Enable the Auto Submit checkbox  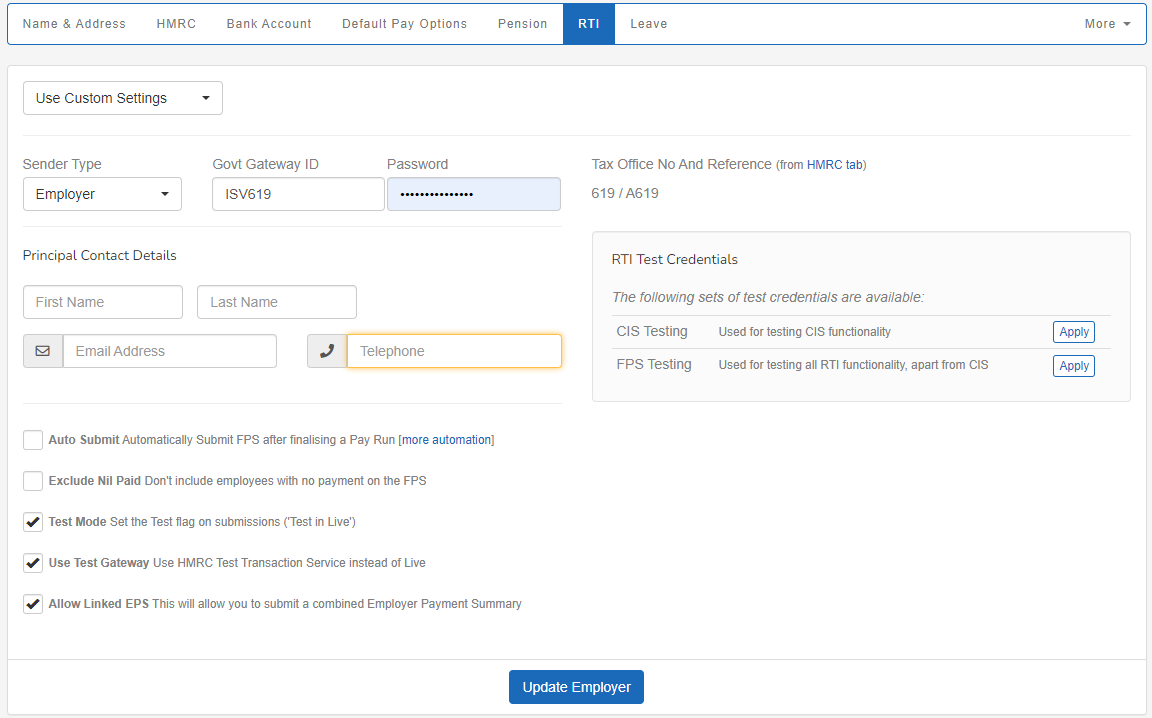pyautogui.click(x=33, y=440)
